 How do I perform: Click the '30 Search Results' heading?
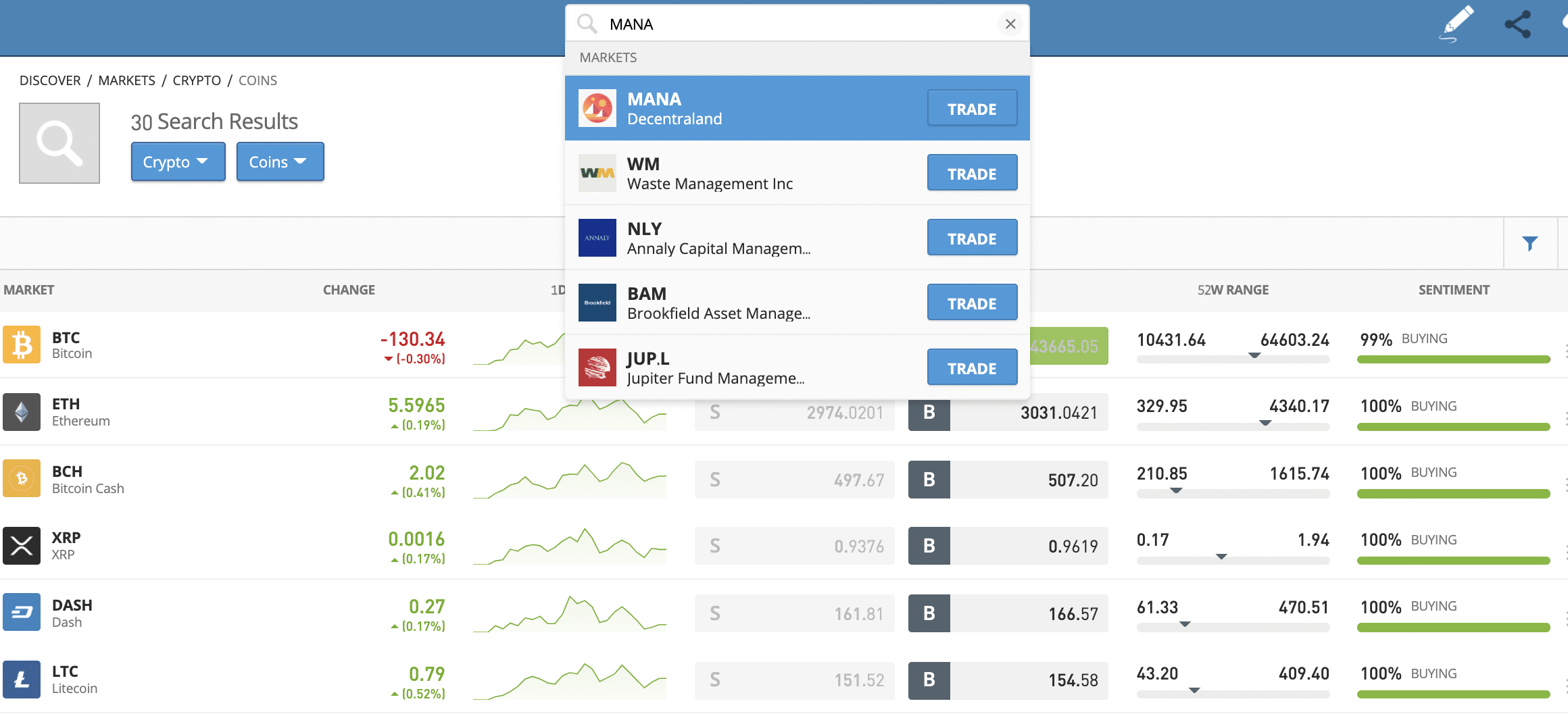(214, 122)
